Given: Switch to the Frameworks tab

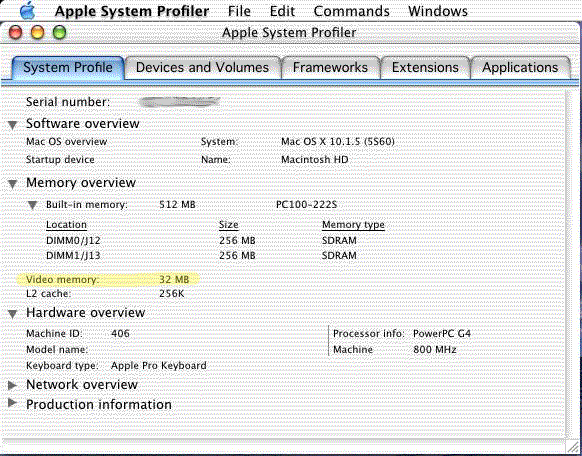Looking at the screenshot, I should (x=330, y=68).
